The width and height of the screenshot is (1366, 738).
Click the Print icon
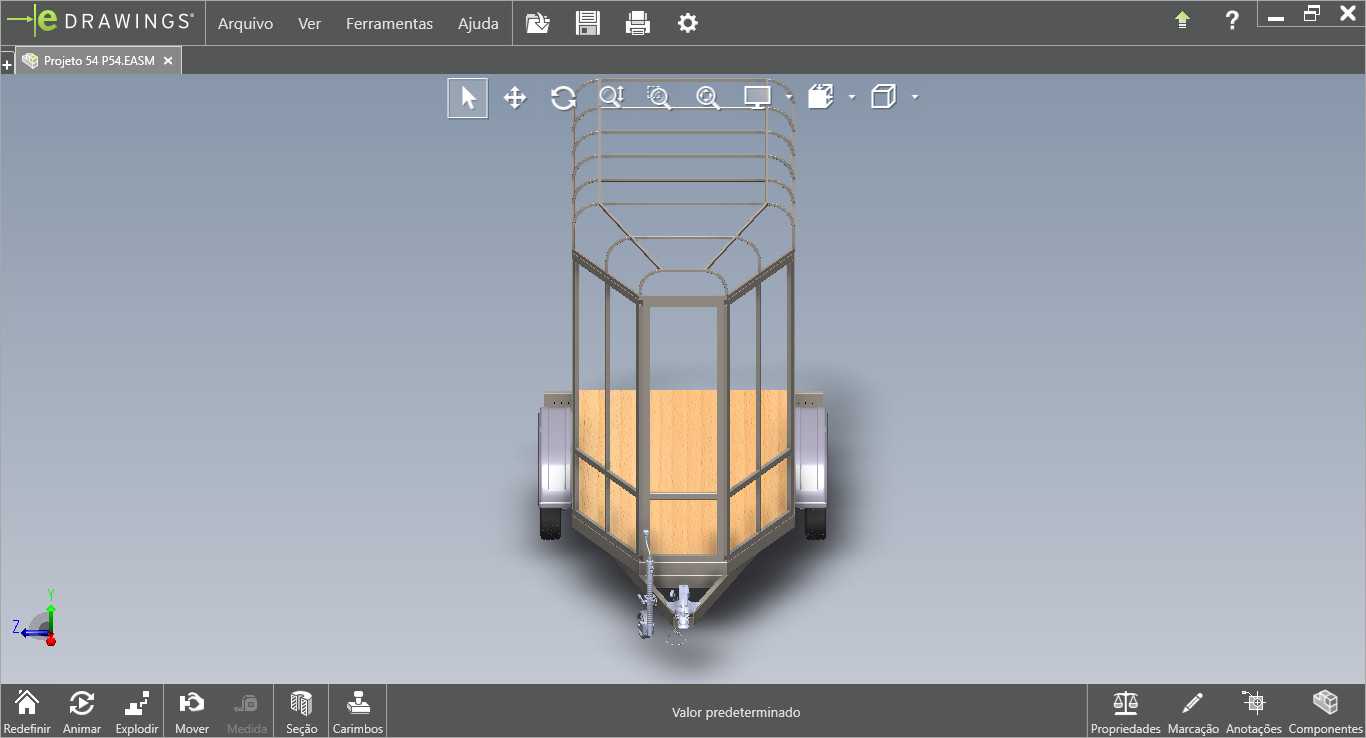638,23
